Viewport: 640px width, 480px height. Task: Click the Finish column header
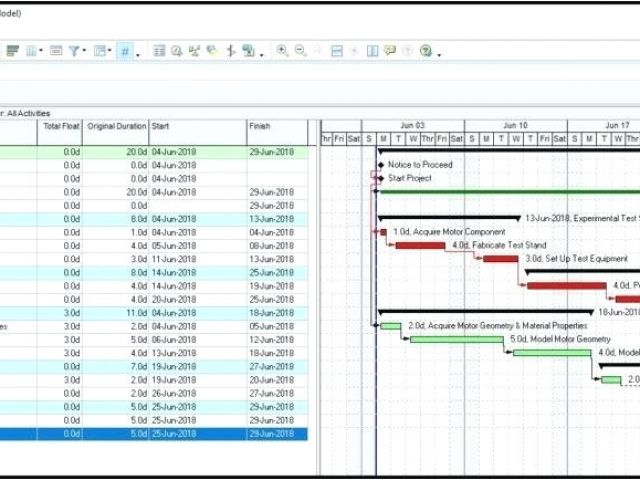tap(276, 126)
